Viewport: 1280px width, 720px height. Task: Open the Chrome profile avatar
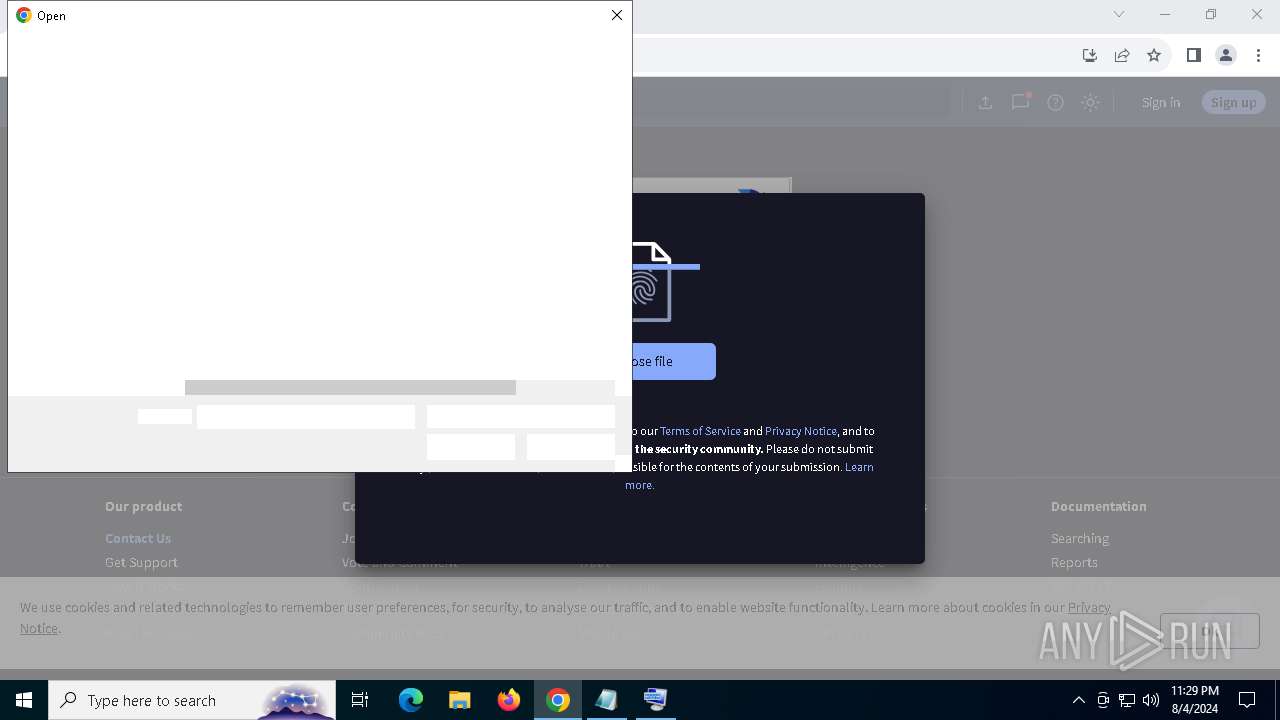(x=1226, y=55)
